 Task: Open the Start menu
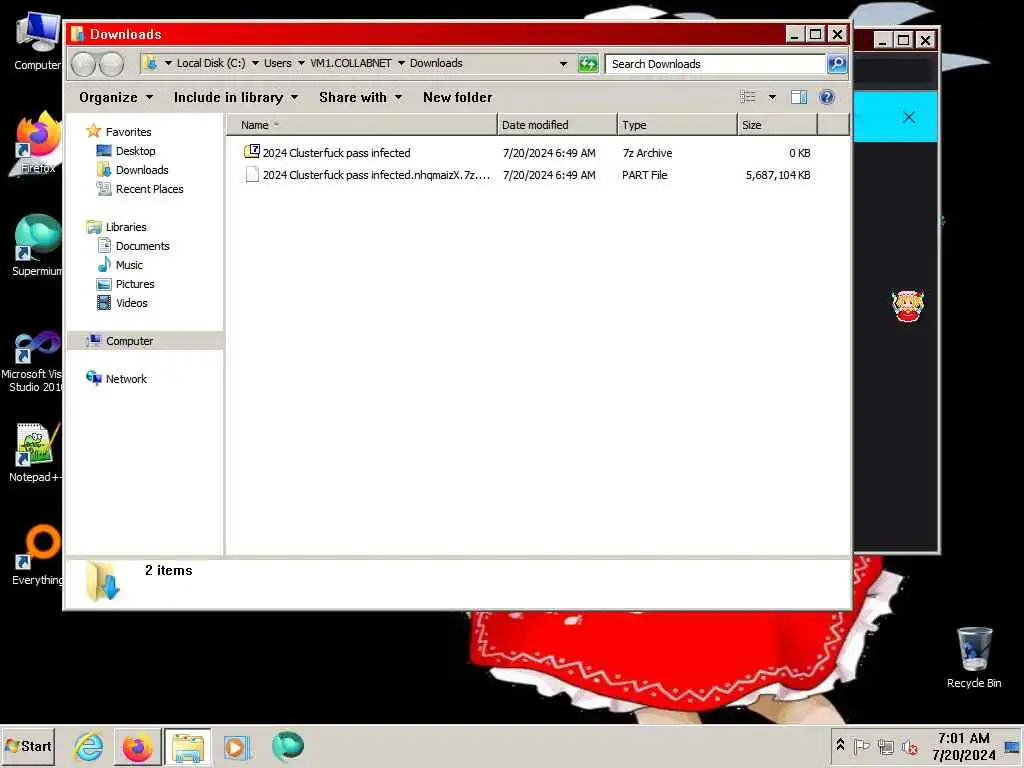28,746
